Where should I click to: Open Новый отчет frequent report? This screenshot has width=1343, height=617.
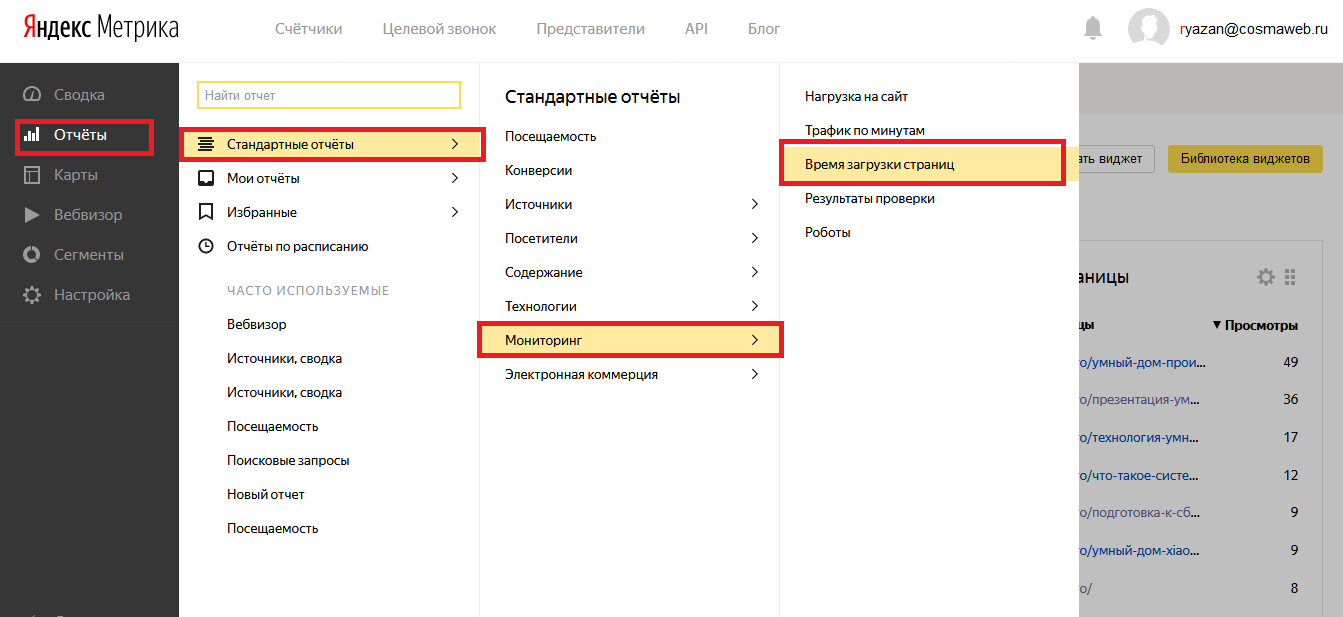point(266,494)
